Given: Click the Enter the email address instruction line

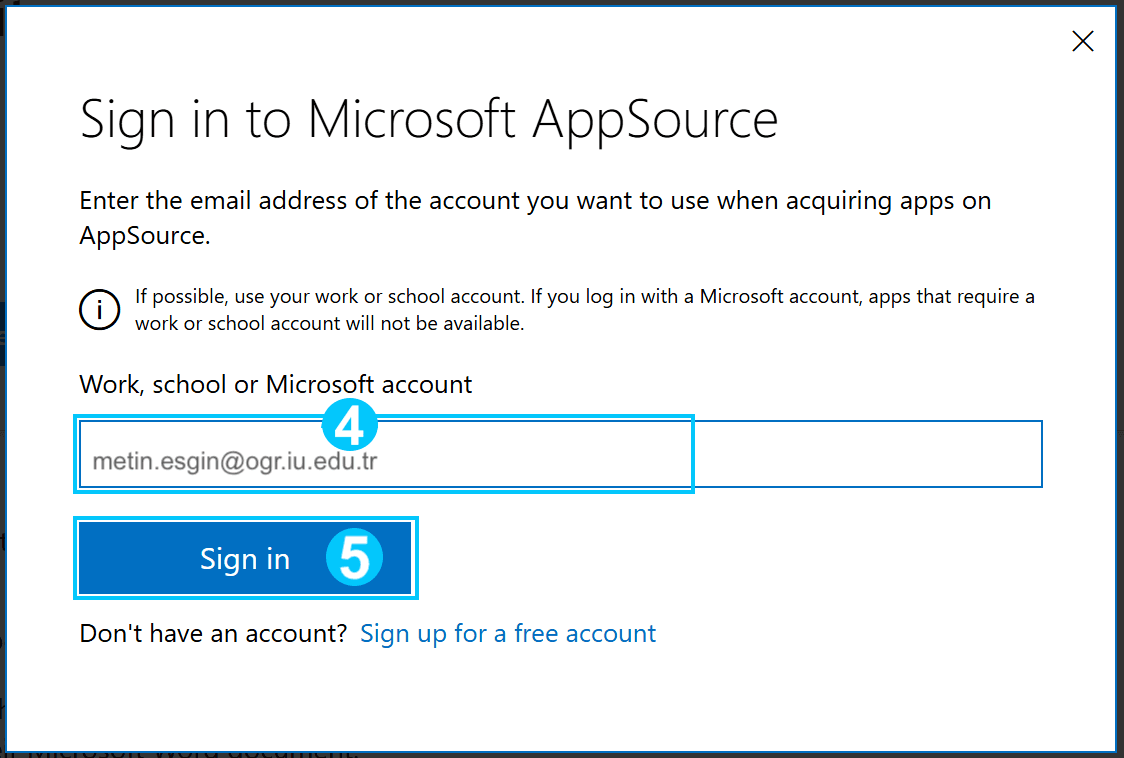Looking at the screenshot, I should 535,201.
